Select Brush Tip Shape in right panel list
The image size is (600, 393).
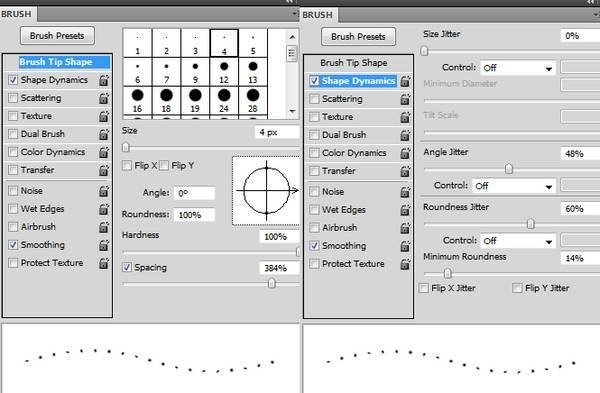coord(354,63)
